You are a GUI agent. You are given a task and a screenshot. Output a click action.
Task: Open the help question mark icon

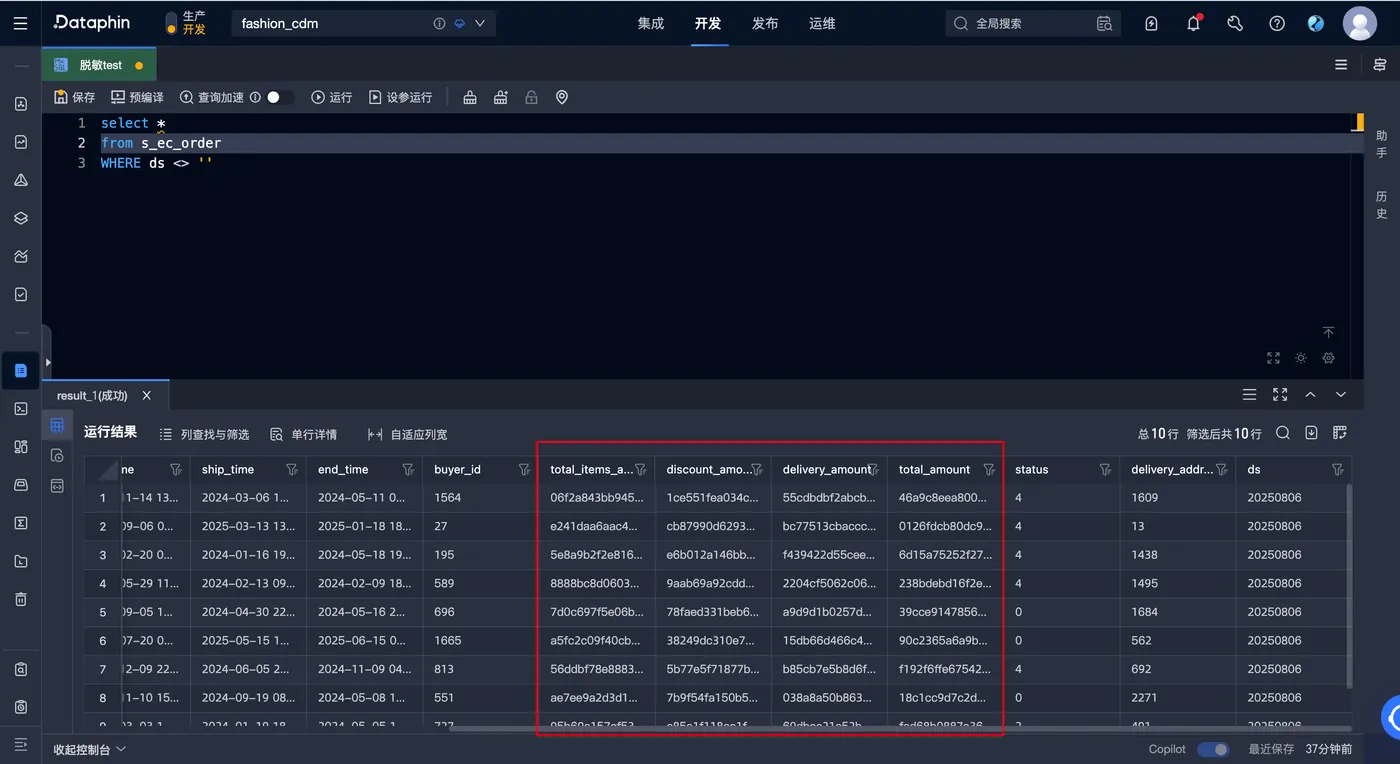pyautogui.click(x=1277, y=23)
